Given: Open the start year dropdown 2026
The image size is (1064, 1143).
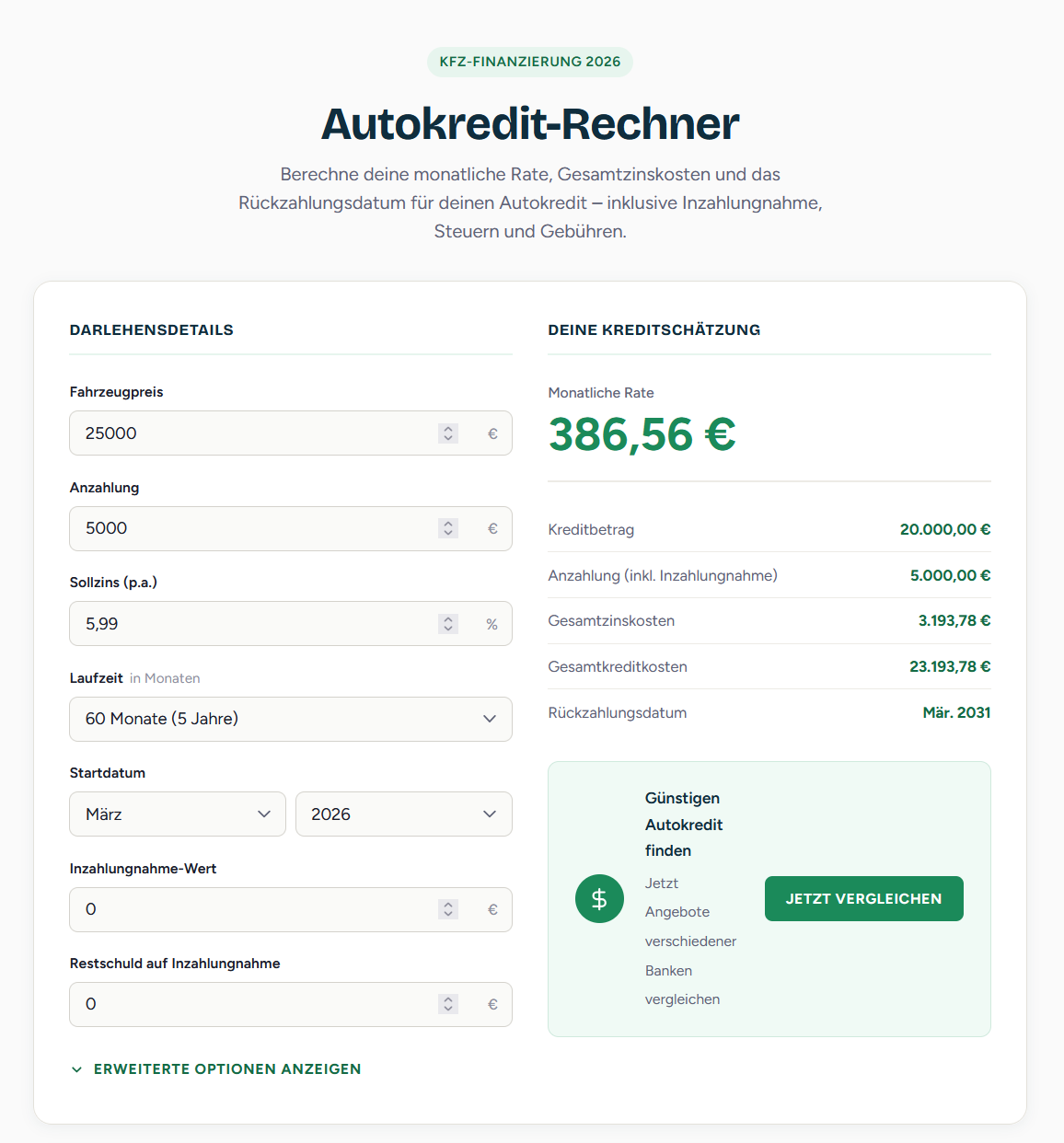Looking at the screenshot, I should [x=404, y=814].
